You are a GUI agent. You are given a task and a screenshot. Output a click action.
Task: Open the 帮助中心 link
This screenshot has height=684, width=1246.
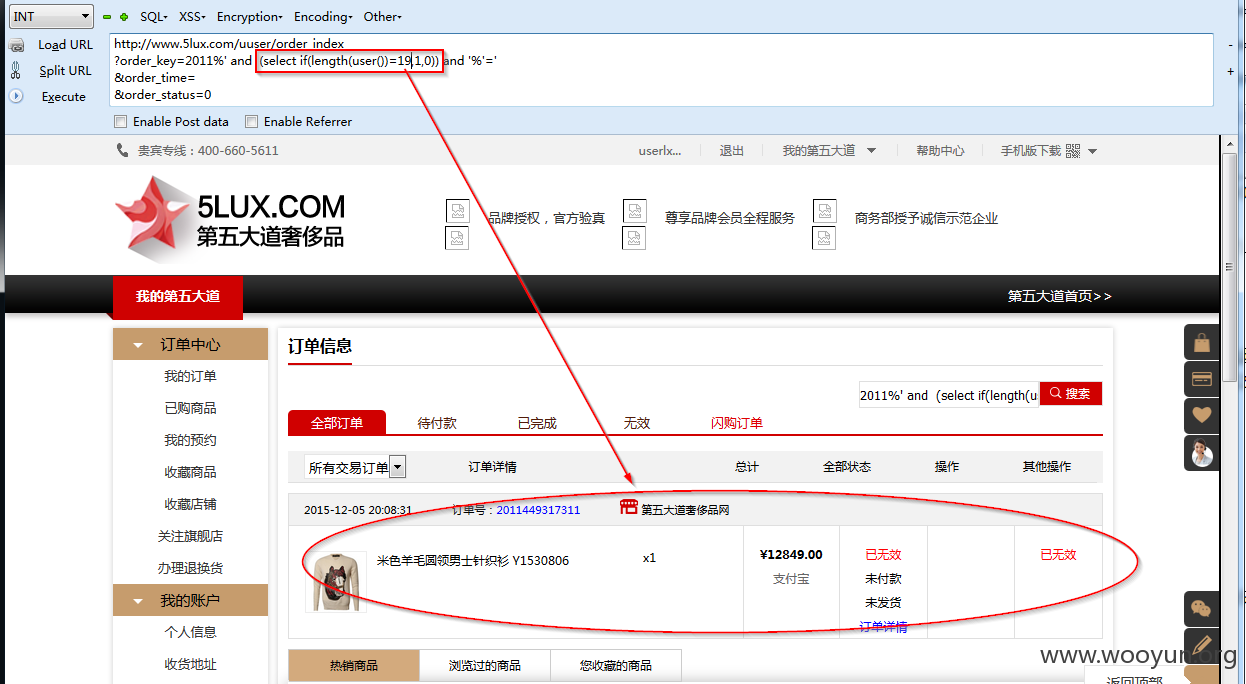940,151
